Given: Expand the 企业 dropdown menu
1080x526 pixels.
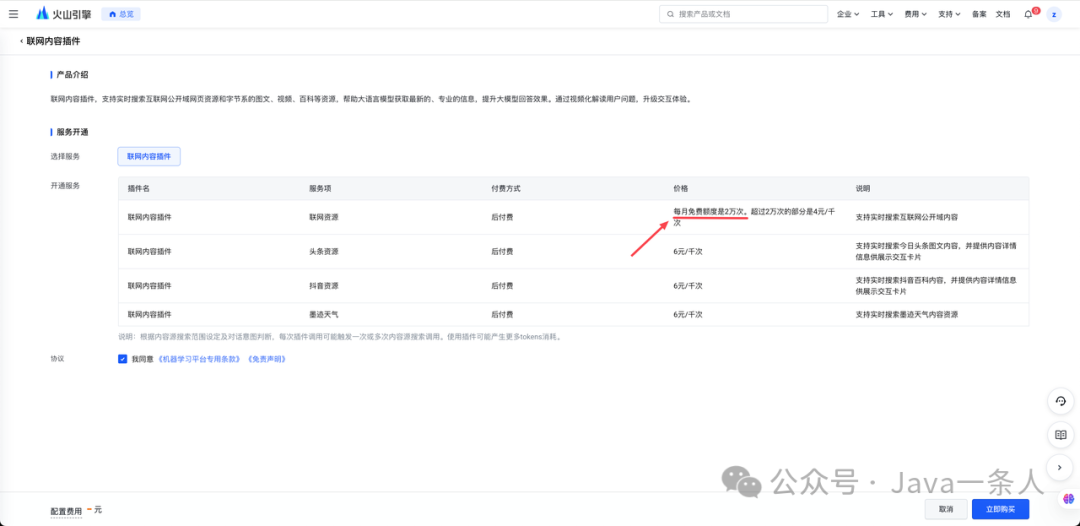Looking at the screenshot, I should [x=848, y=14].
